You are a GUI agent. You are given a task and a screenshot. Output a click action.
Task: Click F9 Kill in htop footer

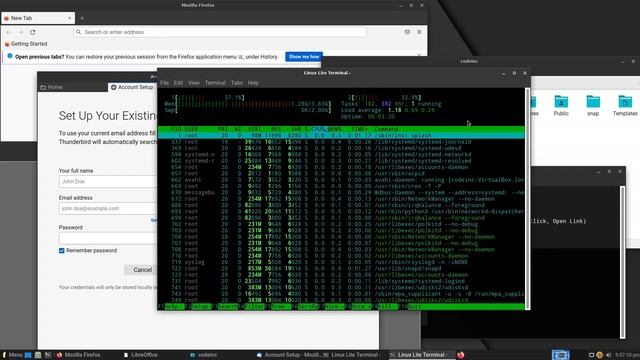click(386, 307)
